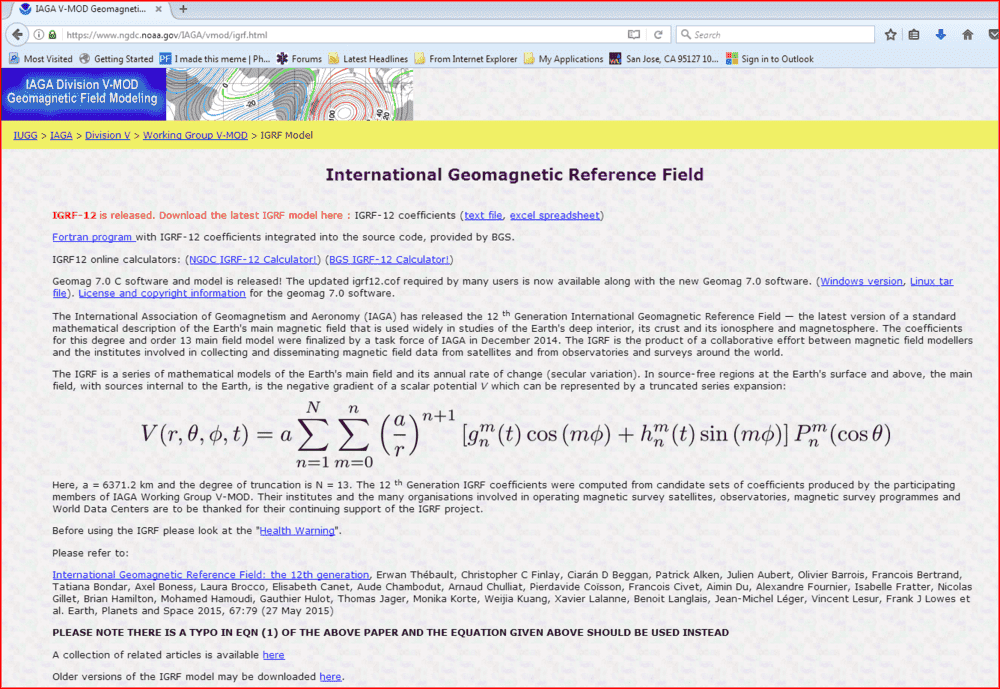Open the Fortran program link
This screenshot has height=689, width=1000.
94,237
